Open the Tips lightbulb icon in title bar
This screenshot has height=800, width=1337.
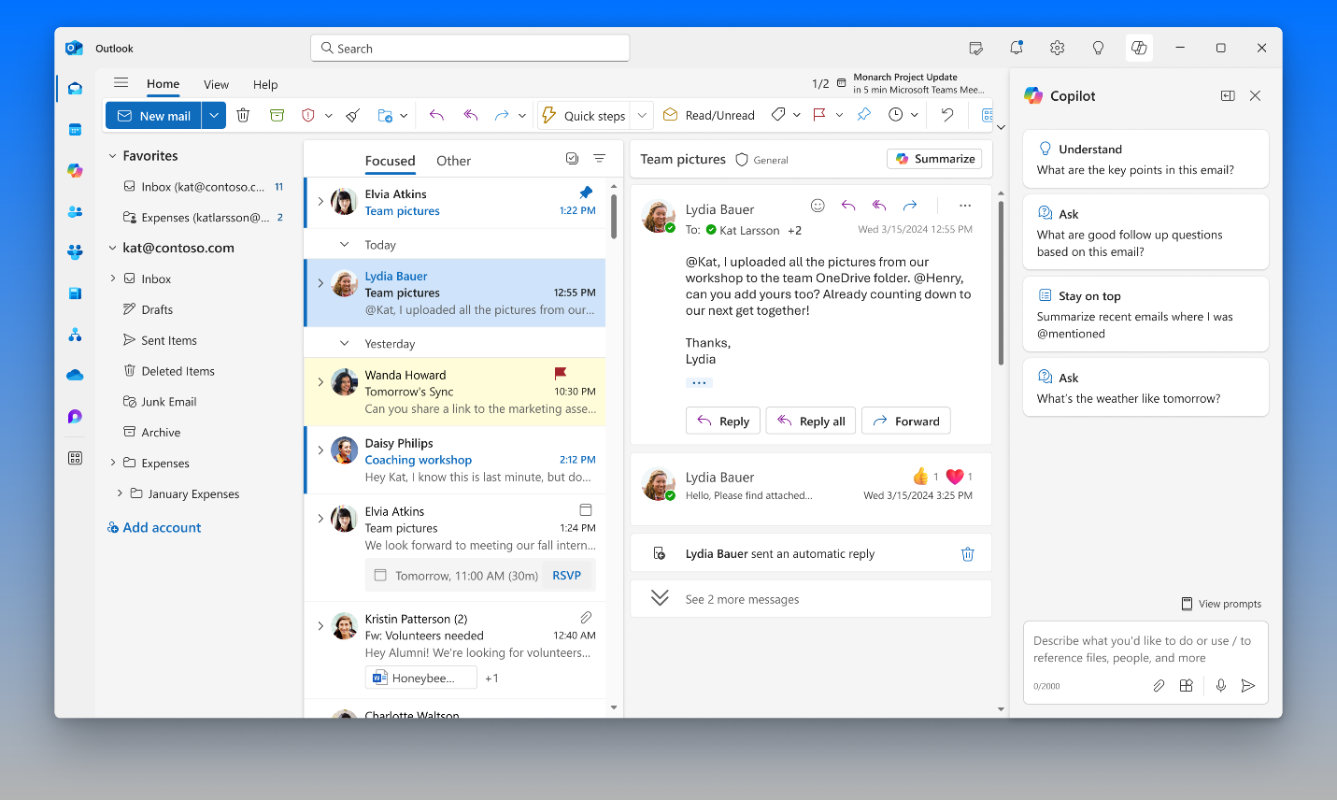tap(1098, 48)
